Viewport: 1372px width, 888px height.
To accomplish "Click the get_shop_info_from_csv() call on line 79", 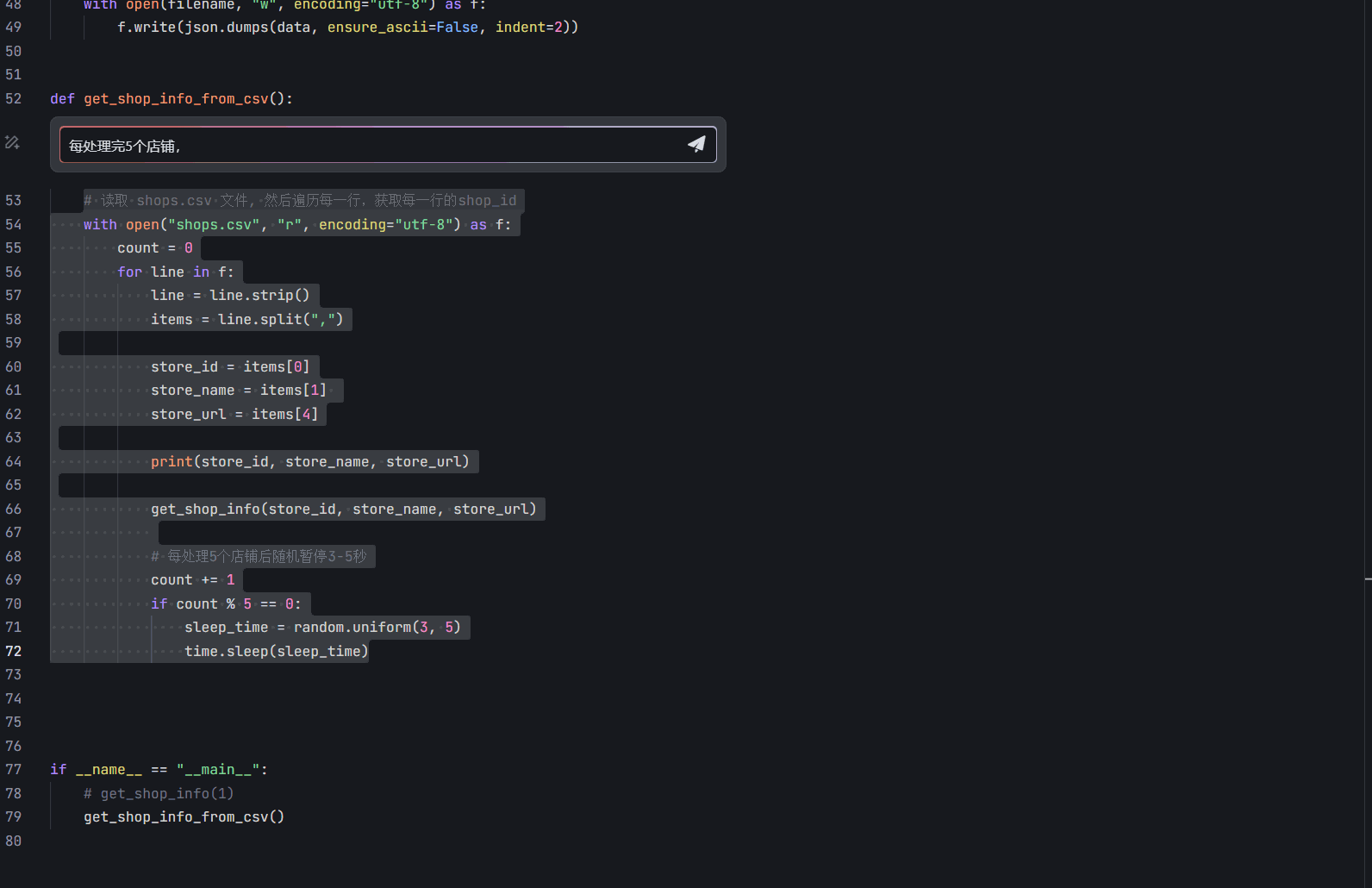I will (x=184, y=817).
